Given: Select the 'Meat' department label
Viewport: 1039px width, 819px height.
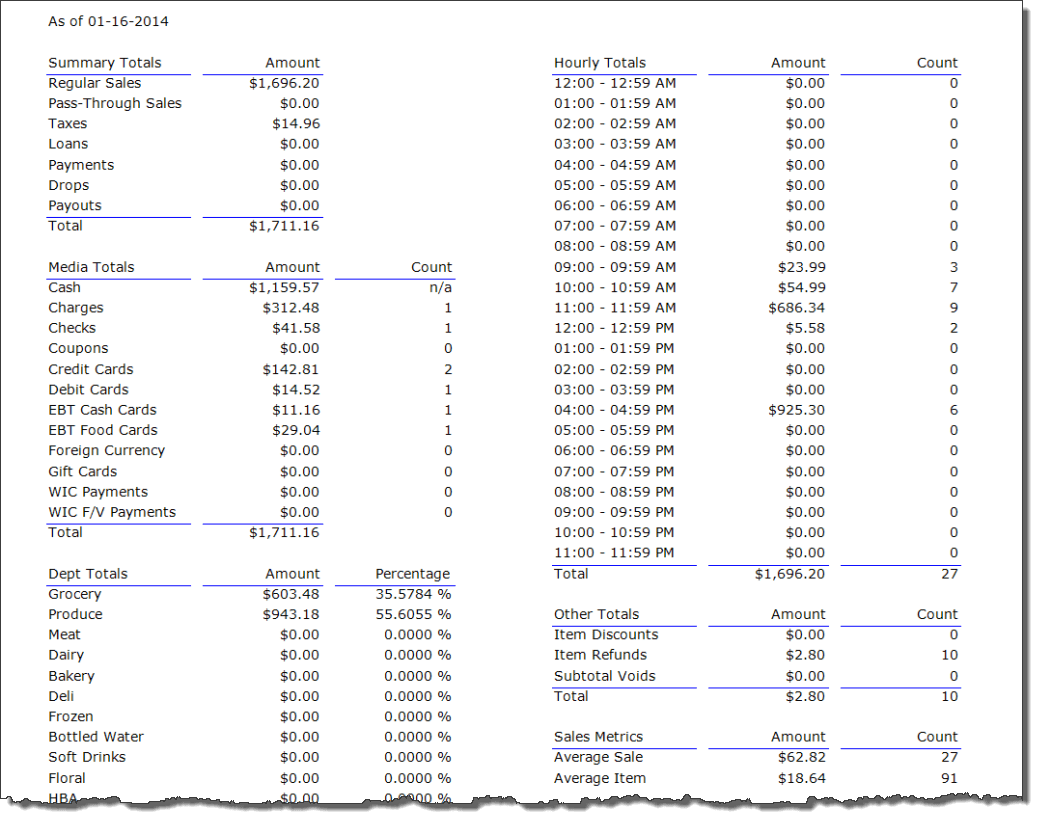Looking at the screenshot, I should (x=64, y=635).
